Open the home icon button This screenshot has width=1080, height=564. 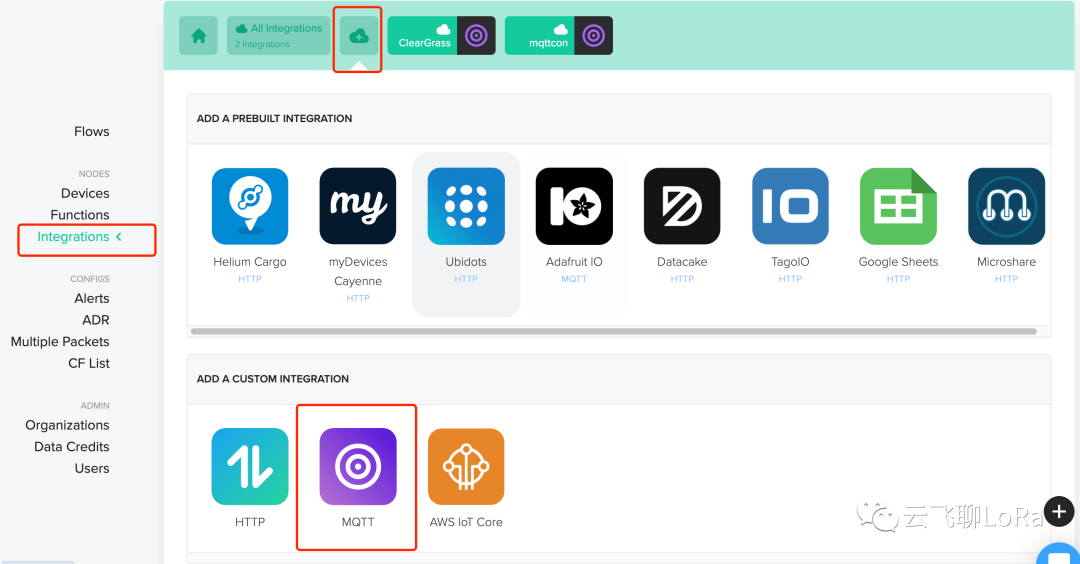pos(198,36)
